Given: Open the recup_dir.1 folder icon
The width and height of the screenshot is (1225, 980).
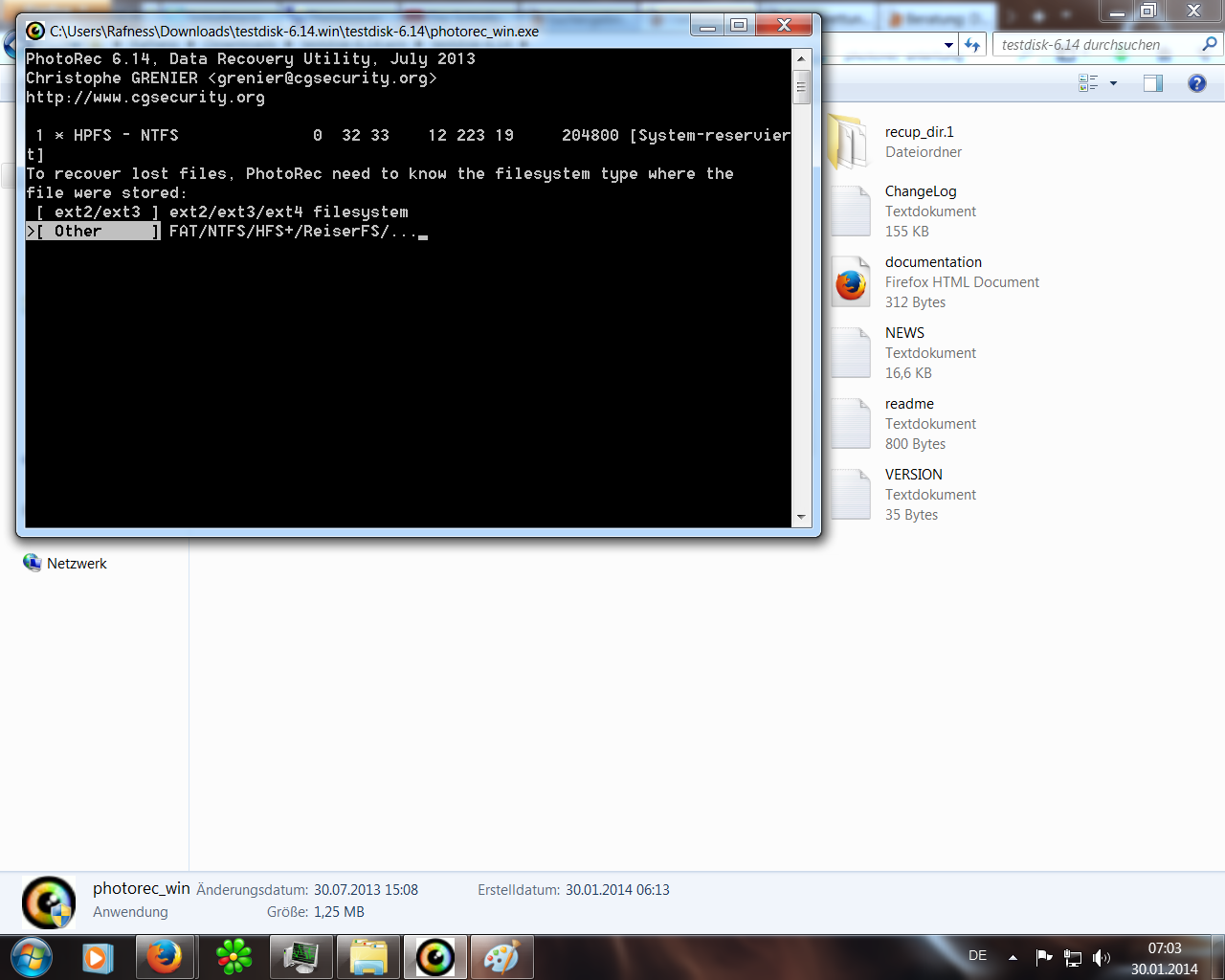Looking at the screenshot, I should [847, 142].
